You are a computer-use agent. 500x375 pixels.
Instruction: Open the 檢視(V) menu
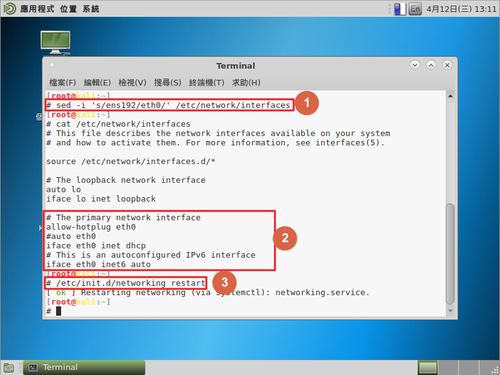click(132, 82)
